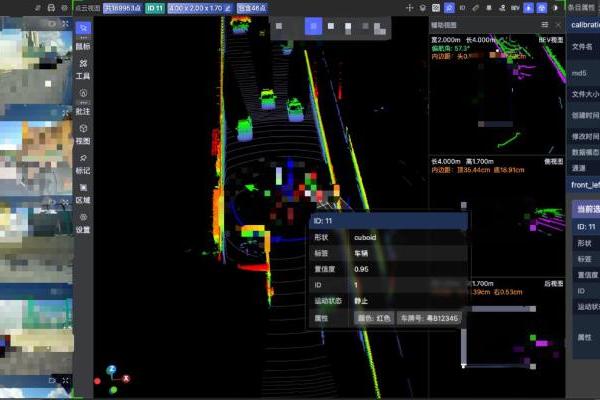The image size is (600, 400).
Task: Select the 区域 region tool
Action: 83,193
